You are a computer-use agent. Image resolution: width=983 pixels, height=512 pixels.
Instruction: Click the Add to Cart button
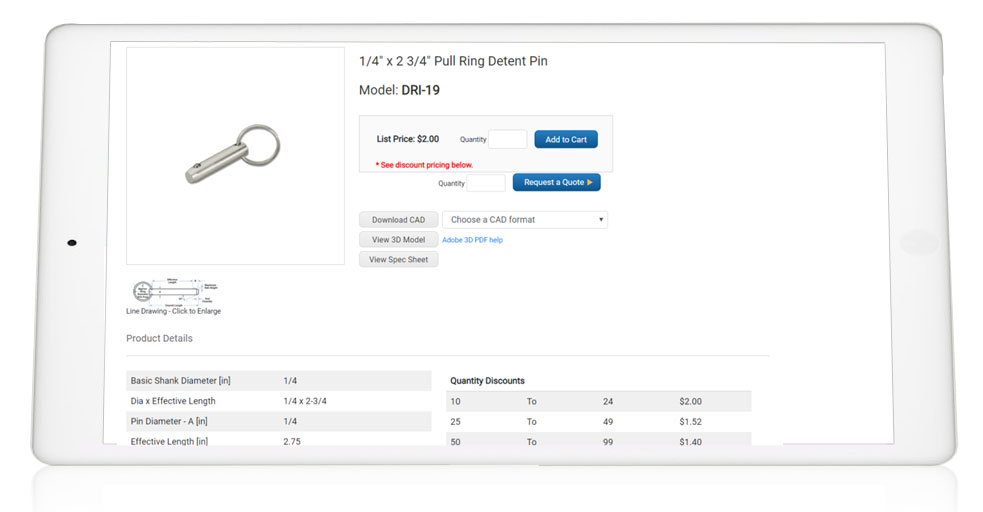565,139
